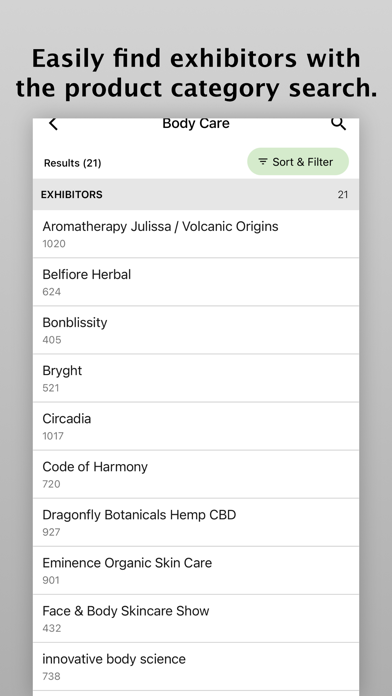
Task: View Dragonfly Botanicals Hemp CBD details
Action: [x=196, y=522]
